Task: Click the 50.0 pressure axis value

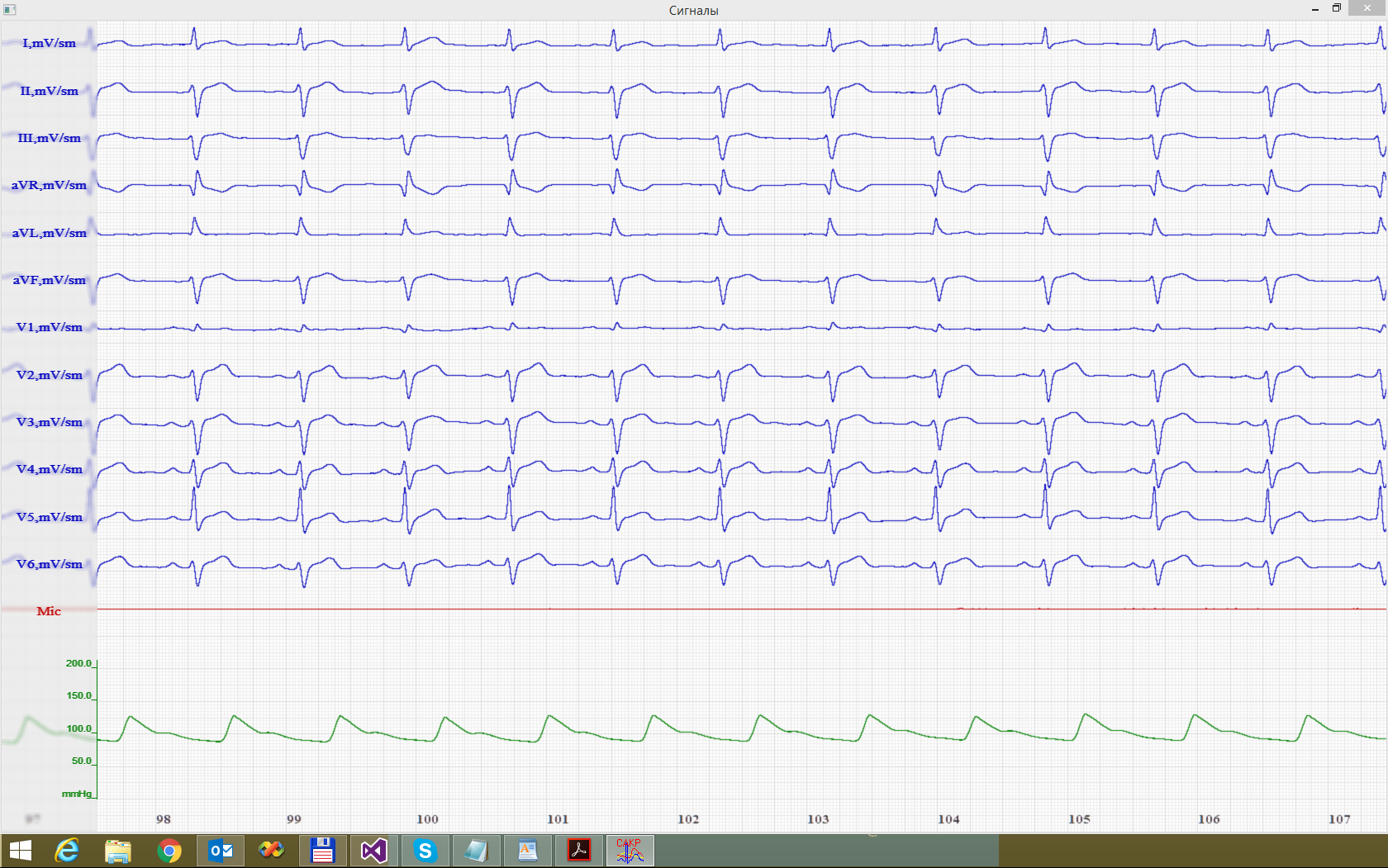Action: pyautogui.click(x=81, y=761)
